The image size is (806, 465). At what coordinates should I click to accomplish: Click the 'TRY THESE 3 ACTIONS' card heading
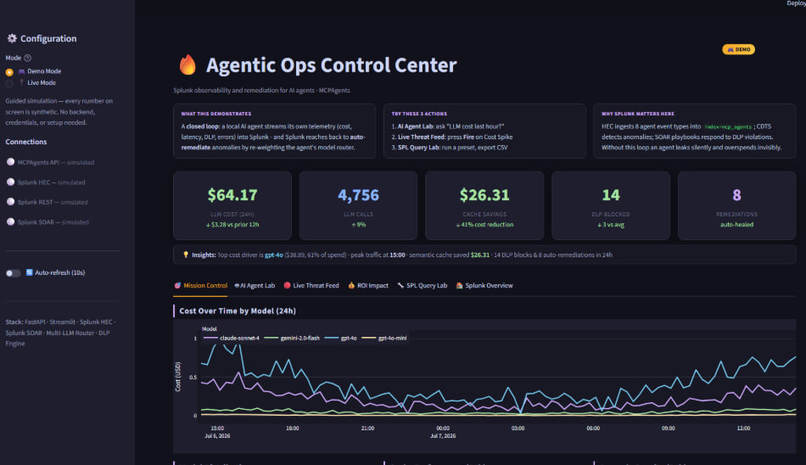click(x=419, y=114)
